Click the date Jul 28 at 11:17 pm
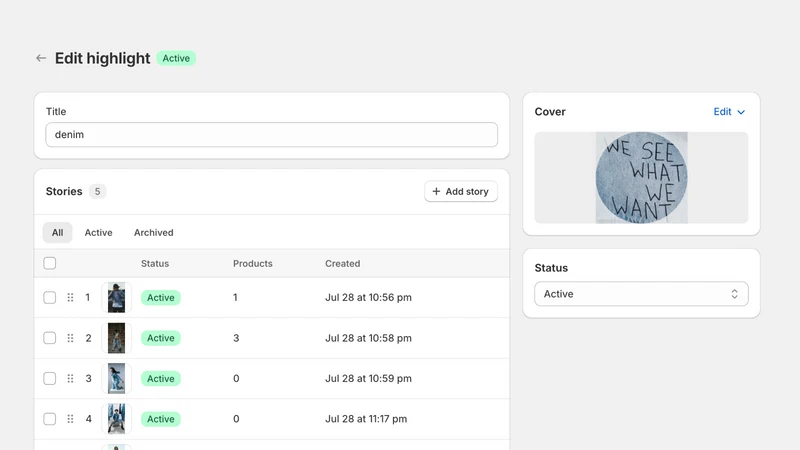Viewport: 800px width, 450px height. click(366, 419)
